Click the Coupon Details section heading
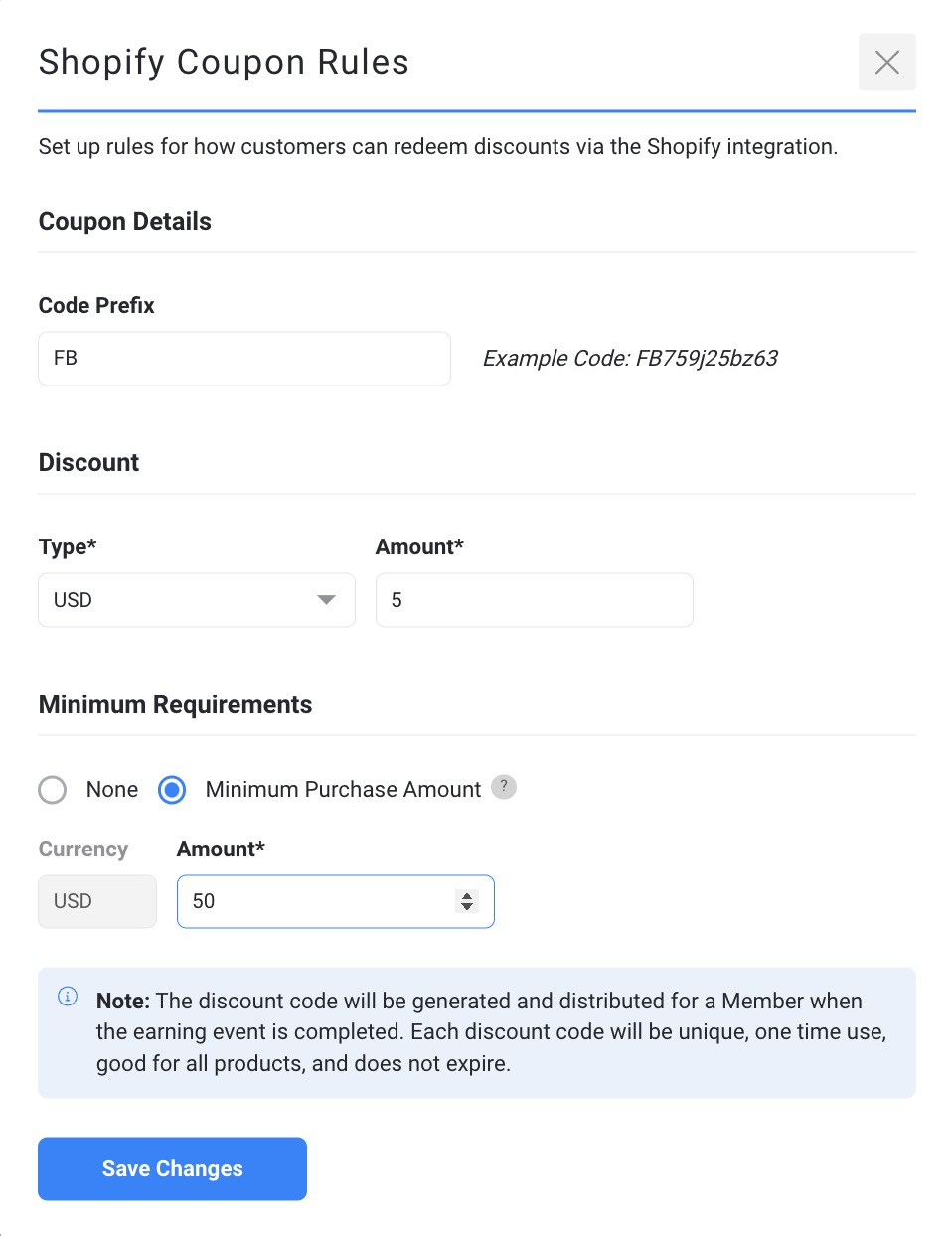The height and width of the screenshot is (1236, 952). point(125,221)
